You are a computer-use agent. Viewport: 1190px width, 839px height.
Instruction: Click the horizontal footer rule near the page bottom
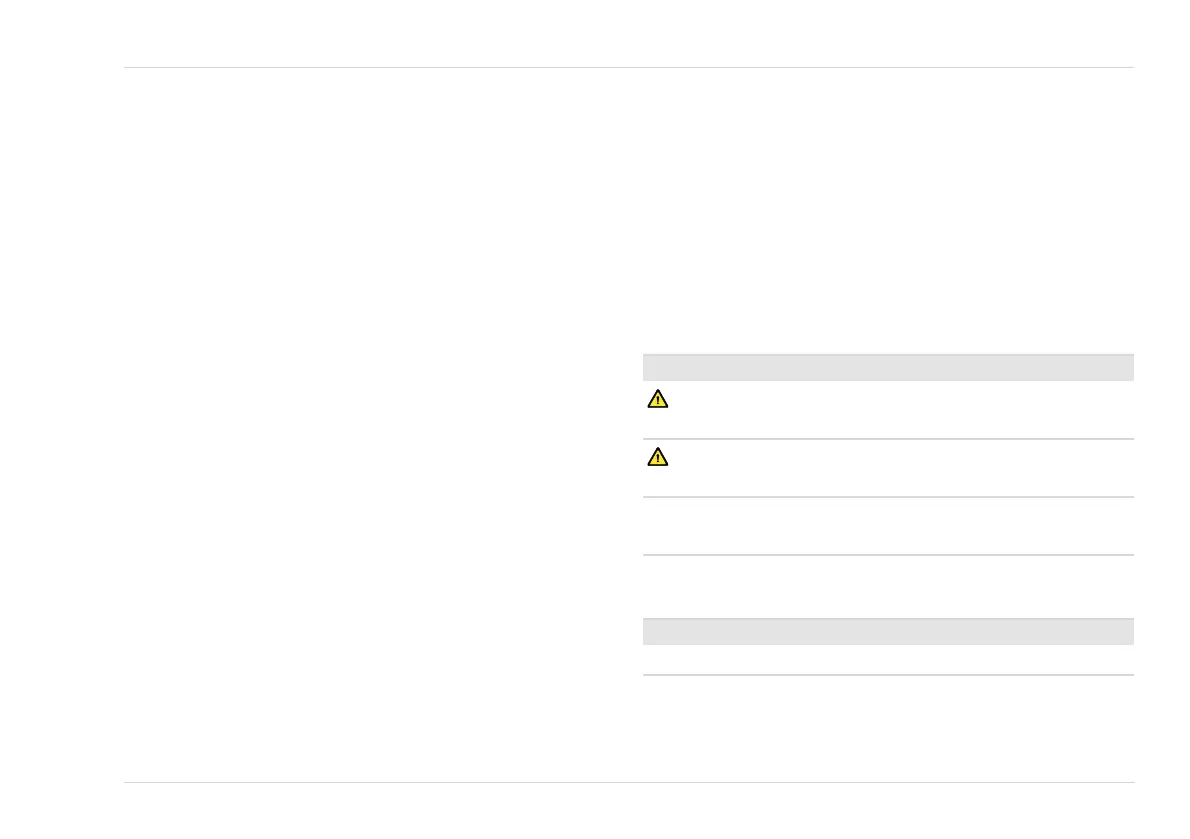tap(628, 782)
